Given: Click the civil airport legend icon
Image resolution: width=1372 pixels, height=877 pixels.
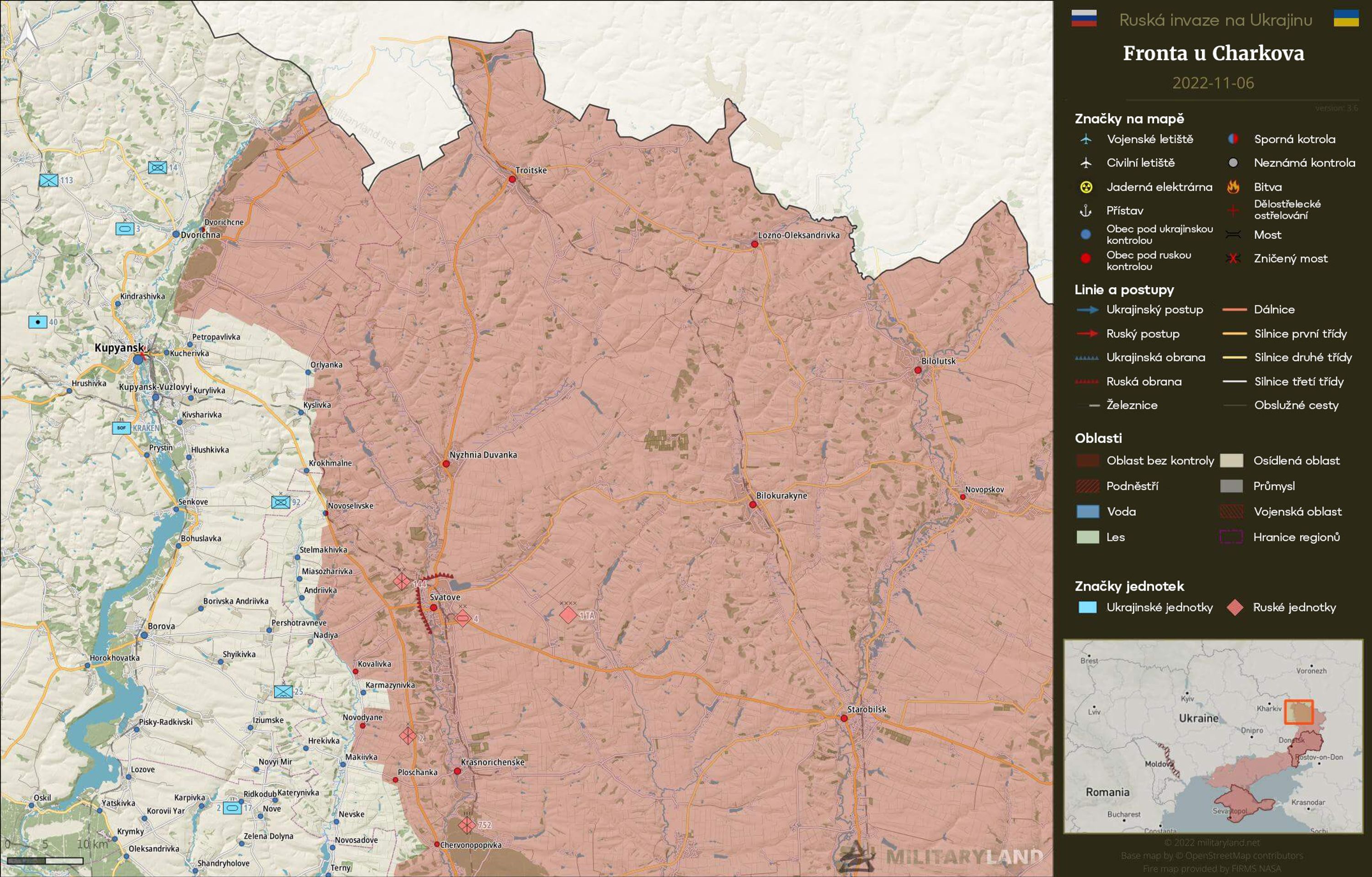Looking at the screenshot, I should click(x=1086, y=163).
